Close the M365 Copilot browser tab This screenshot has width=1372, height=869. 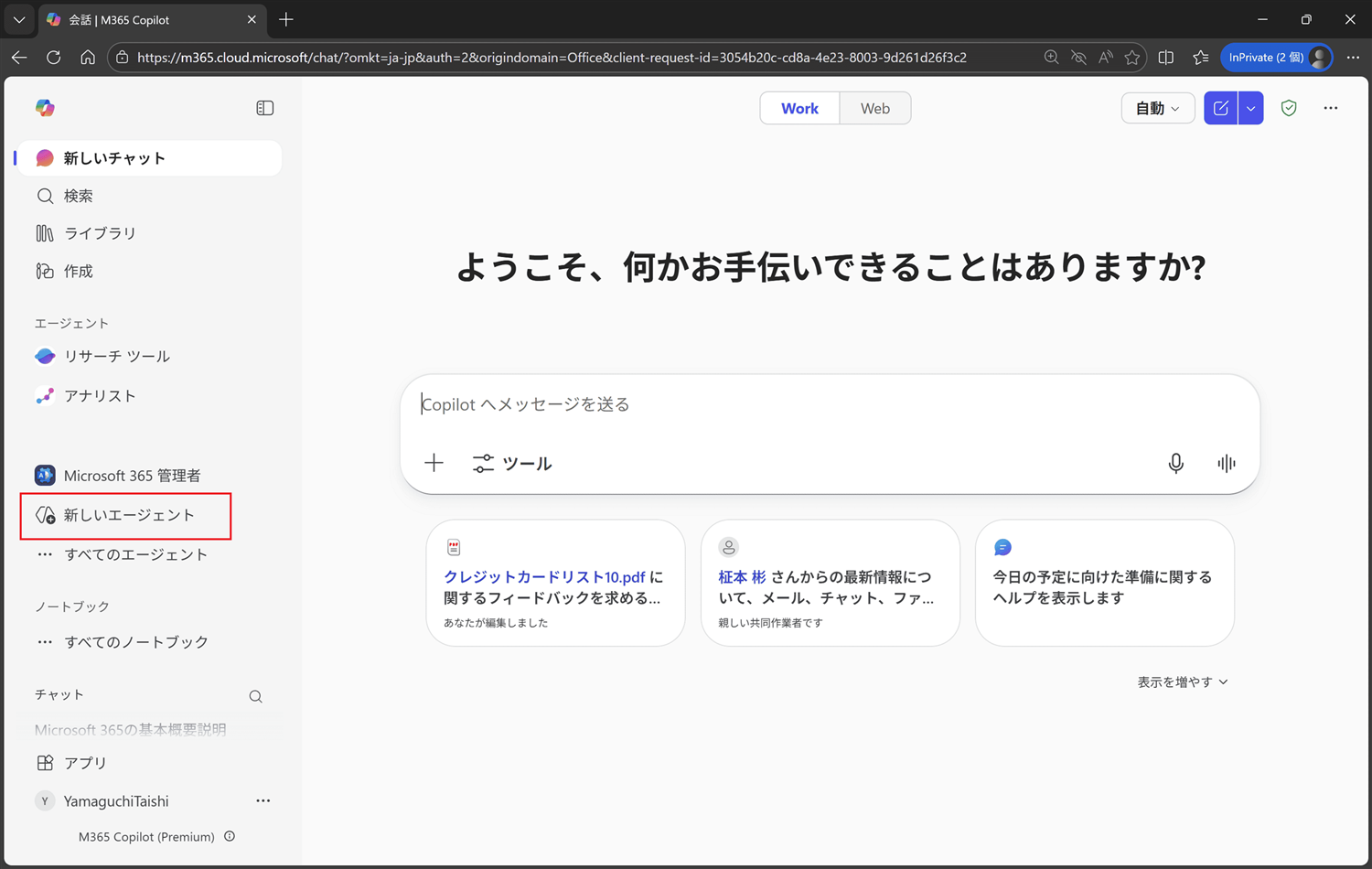(252, 19)
